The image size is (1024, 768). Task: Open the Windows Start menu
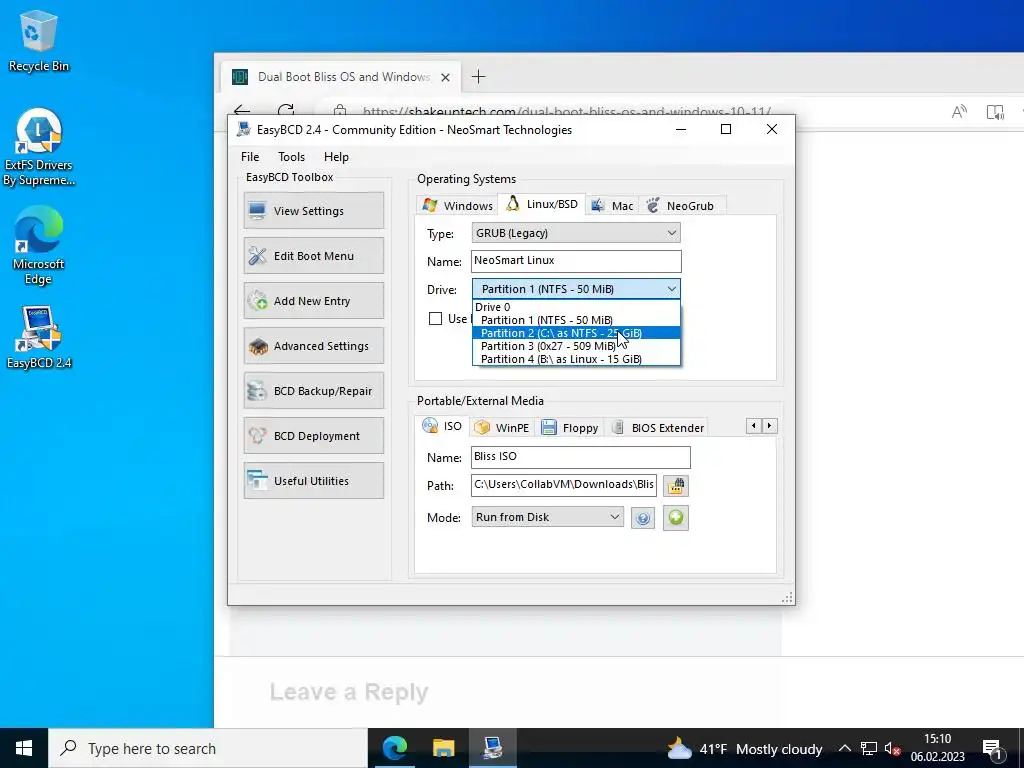tap(24, 748)
